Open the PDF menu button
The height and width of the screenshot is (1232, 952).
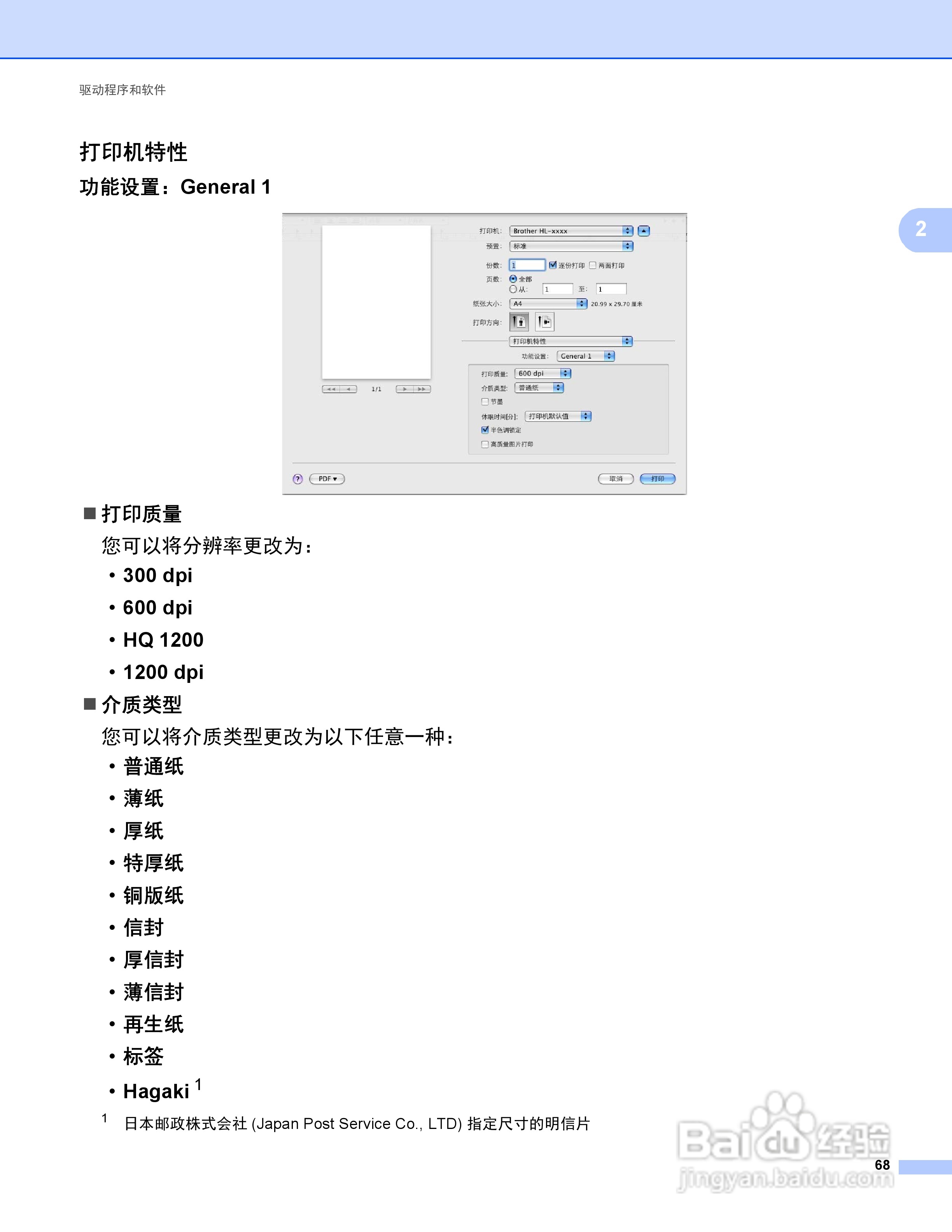pyautogui.click(x=327, y=479)
